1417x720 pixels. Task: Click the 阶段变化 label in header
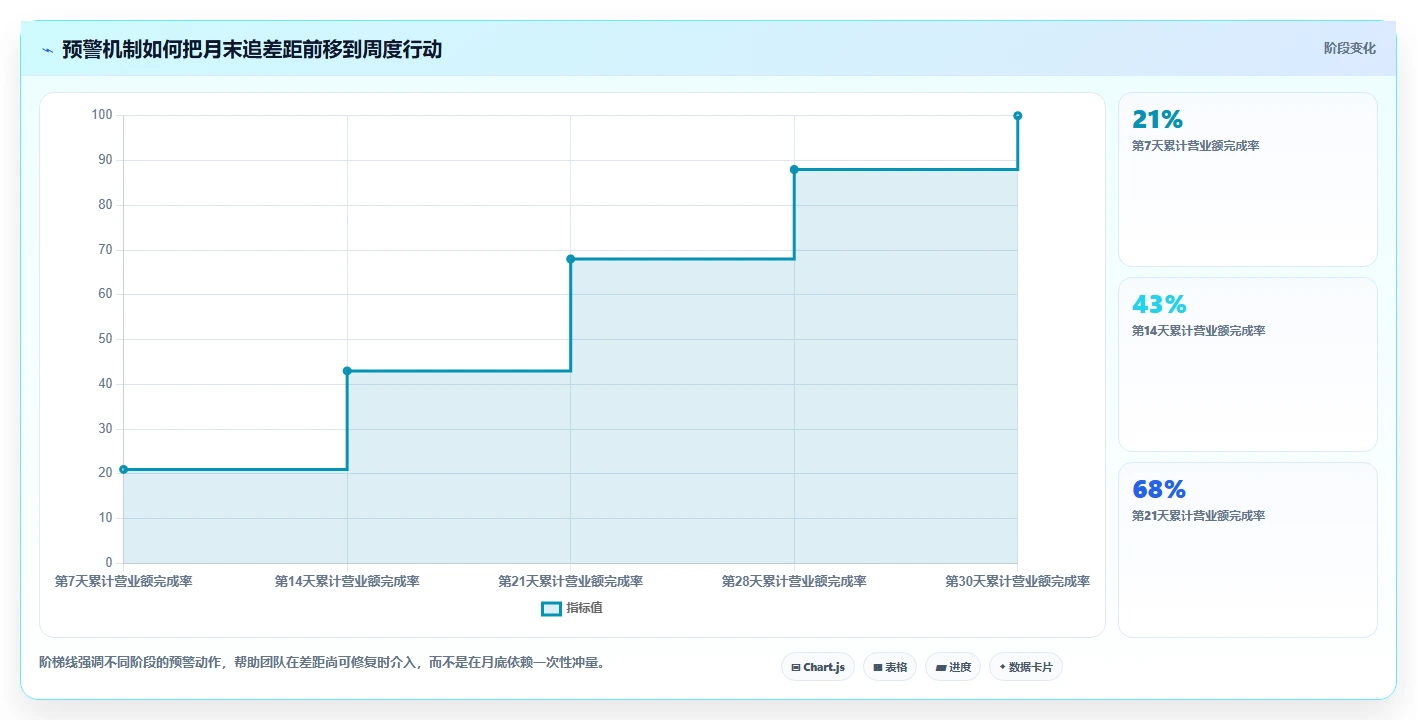(1350, 48)
